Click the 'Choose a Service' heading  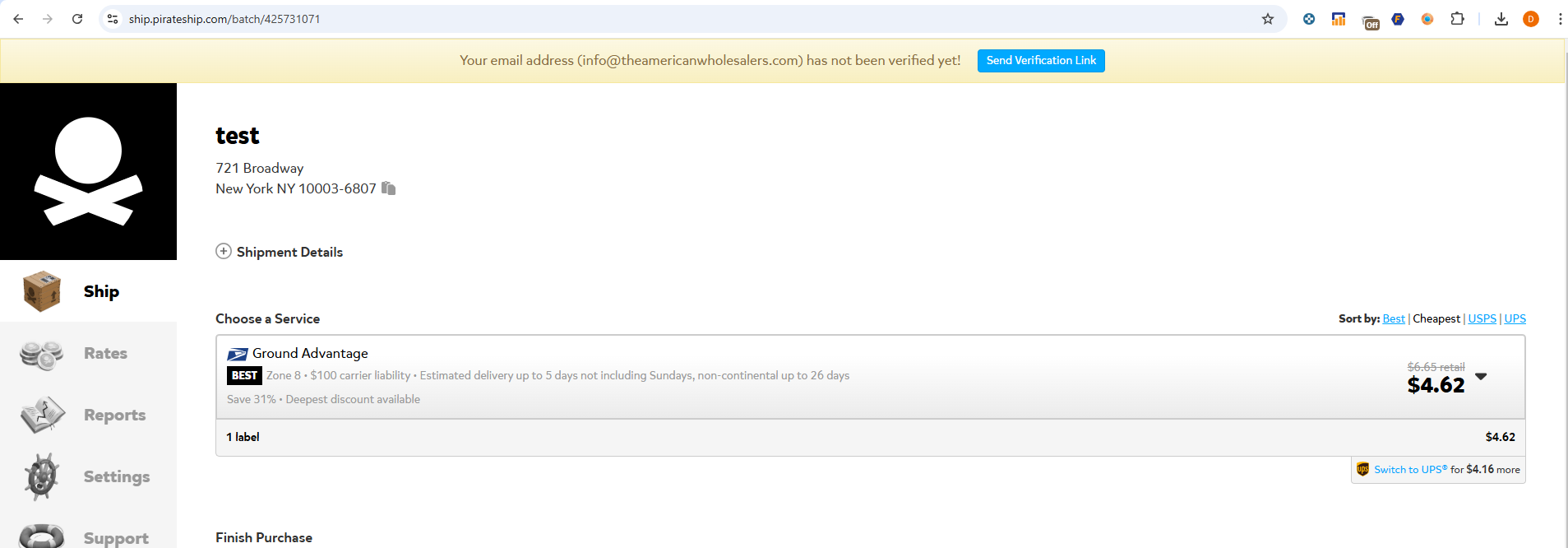coord(267,318)
